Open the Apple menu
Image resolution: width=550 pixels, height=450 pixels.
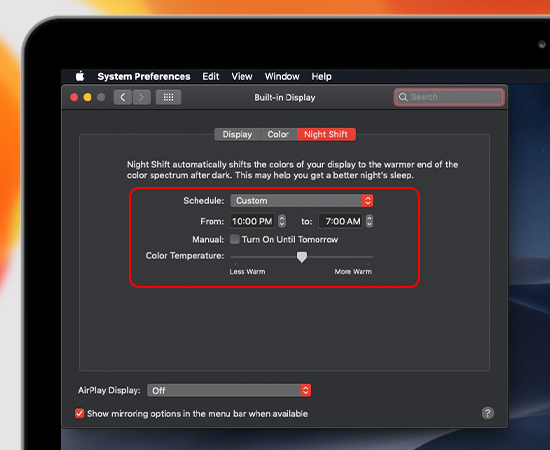[80, 76]
